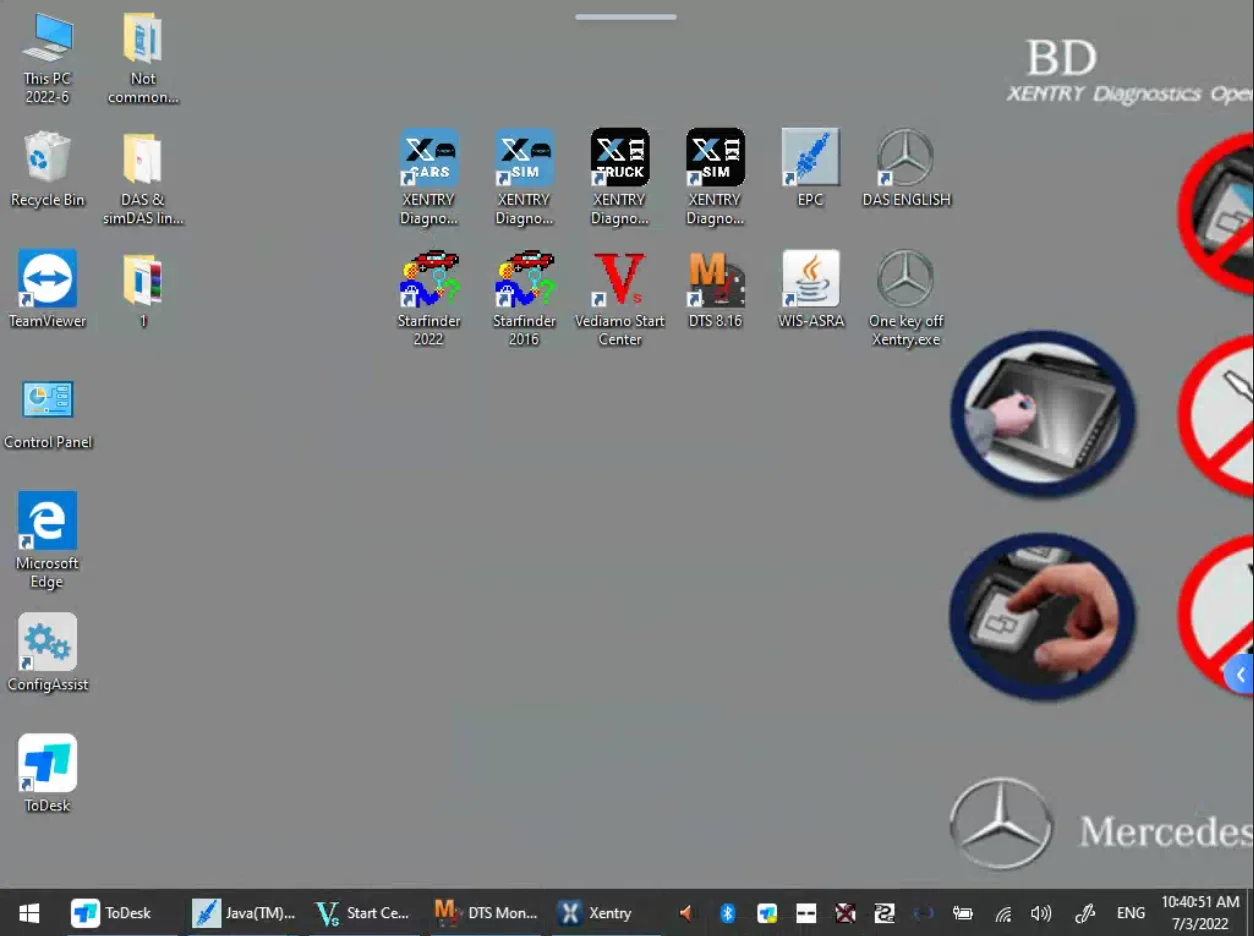Launch blue XENTRY Diagnosis SIM shortcut

[x=524, y=177]
